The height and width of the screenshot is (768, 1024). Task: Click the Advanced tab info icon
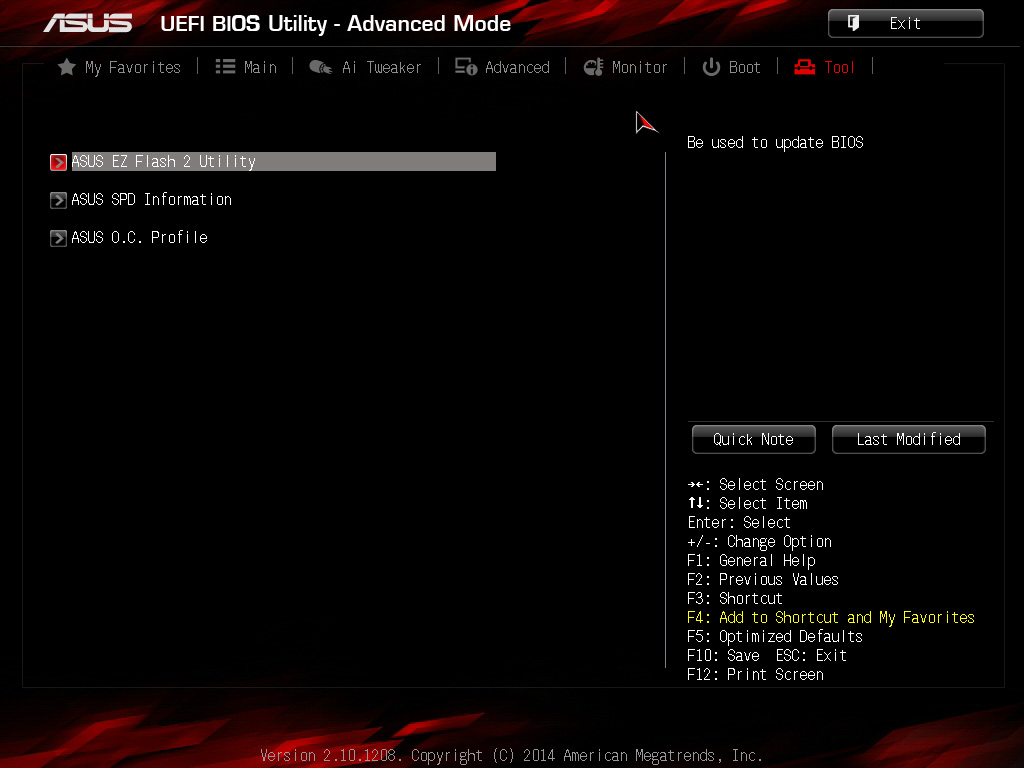[x=466, y=67]
